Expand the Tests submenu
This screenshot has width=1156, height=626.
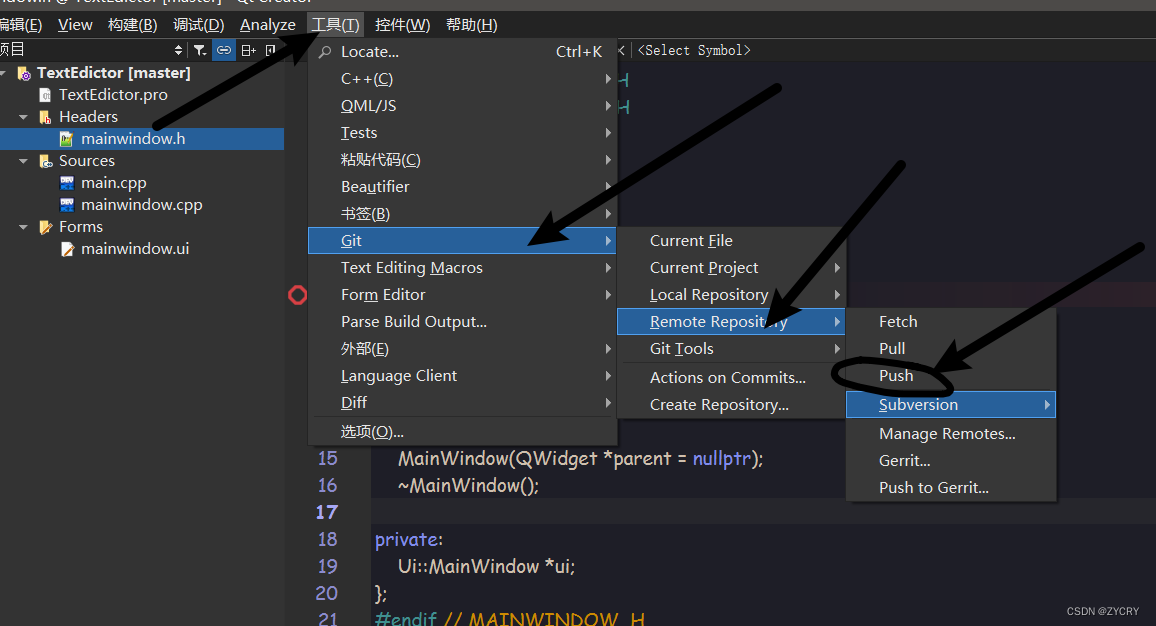click(x=462, y=133)
